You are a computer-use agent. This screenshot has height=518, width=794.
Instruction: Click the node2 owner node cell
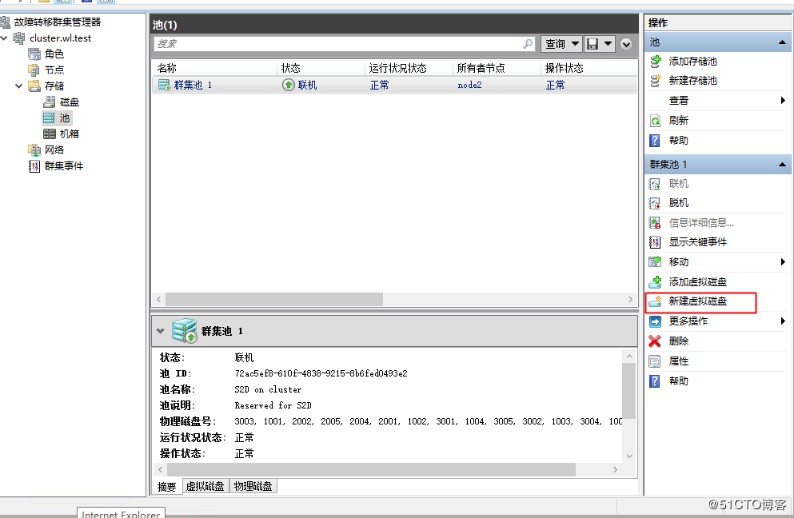click(469, 85)
